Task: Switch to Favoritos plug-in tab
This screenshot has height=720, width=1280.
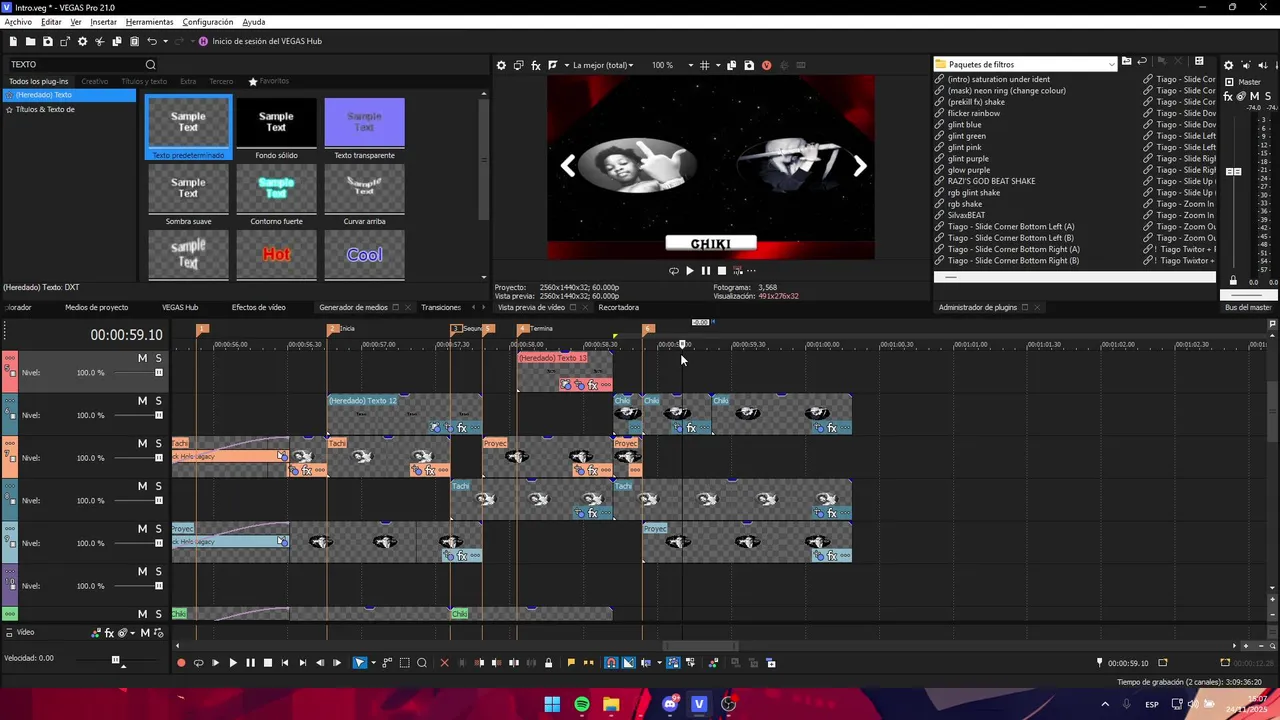Action: [269, 81]
